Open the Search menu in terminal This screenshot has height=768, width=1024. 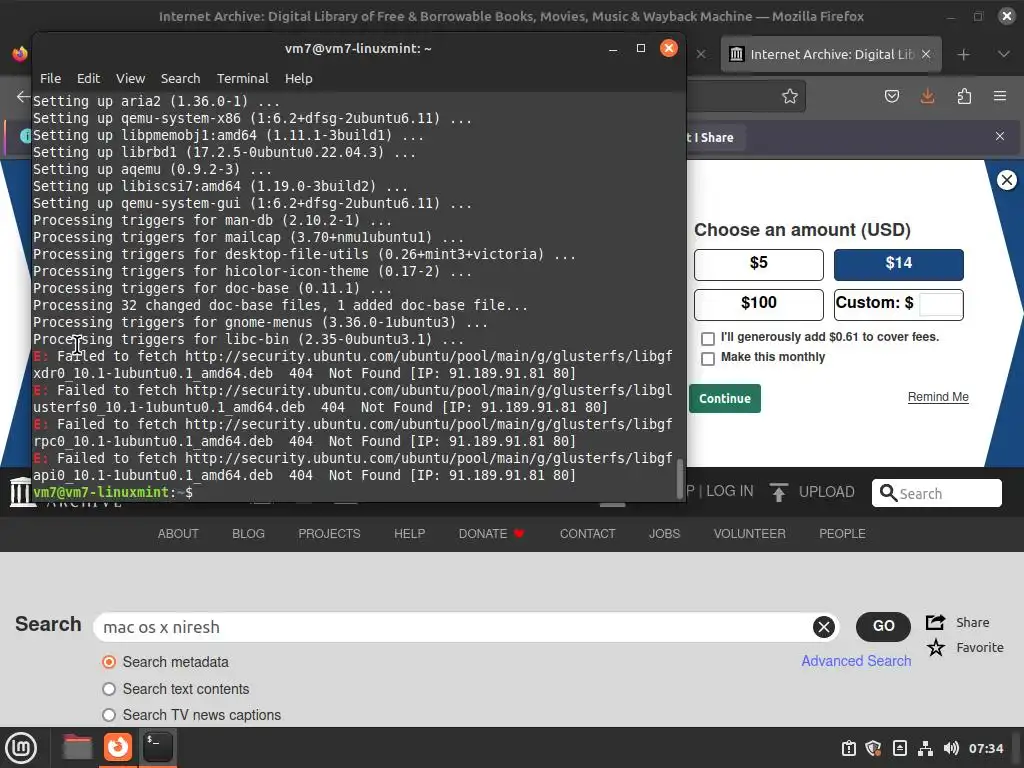[x=180, y=78]
